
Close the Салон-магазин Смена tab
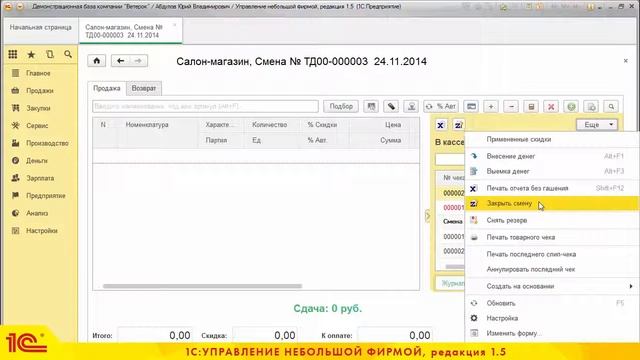coord(174,25)
